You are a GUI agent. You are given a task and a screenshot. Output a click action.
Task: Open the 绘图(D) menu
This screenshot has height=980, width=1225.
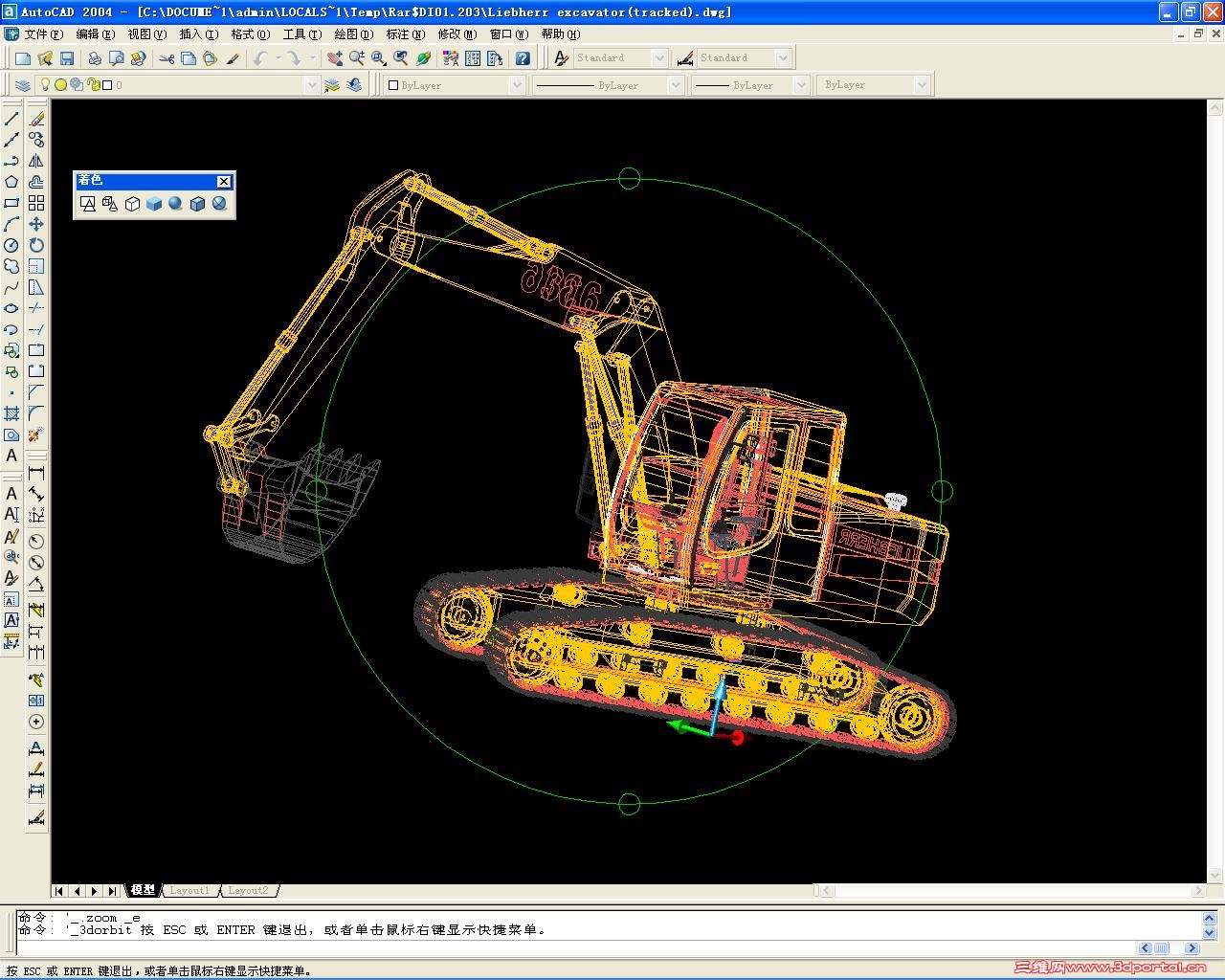coord(353,34)
